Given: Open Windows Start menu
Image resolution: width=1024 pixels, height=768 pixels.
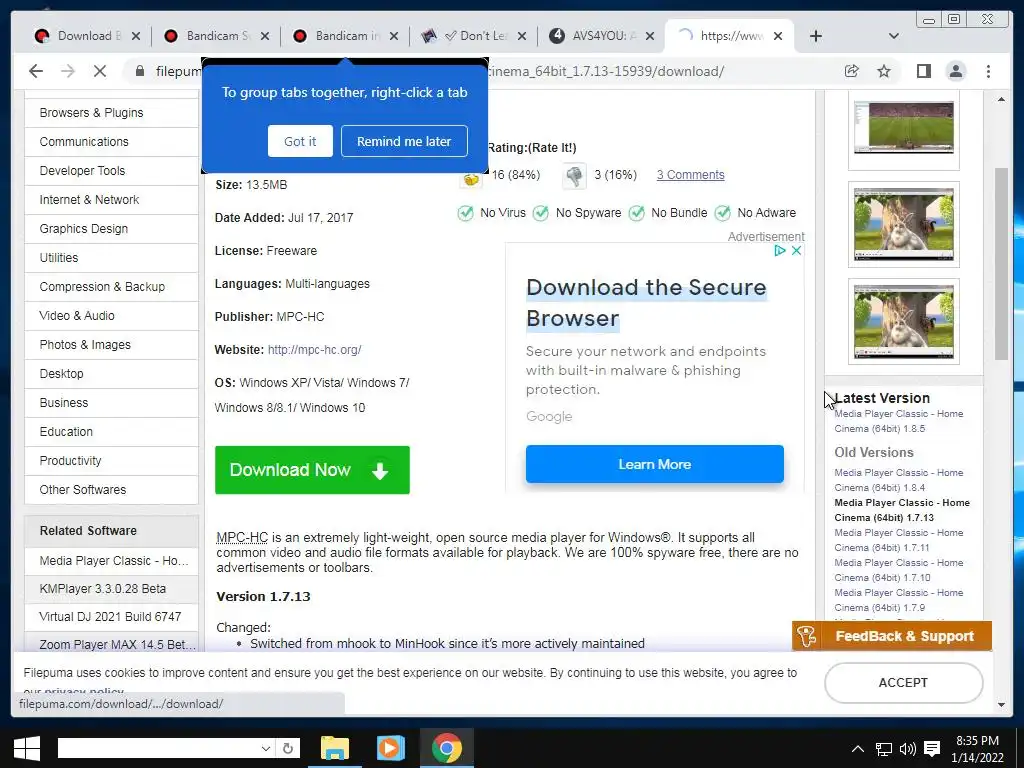Looking at the screenshot, I should coord(27,748).
